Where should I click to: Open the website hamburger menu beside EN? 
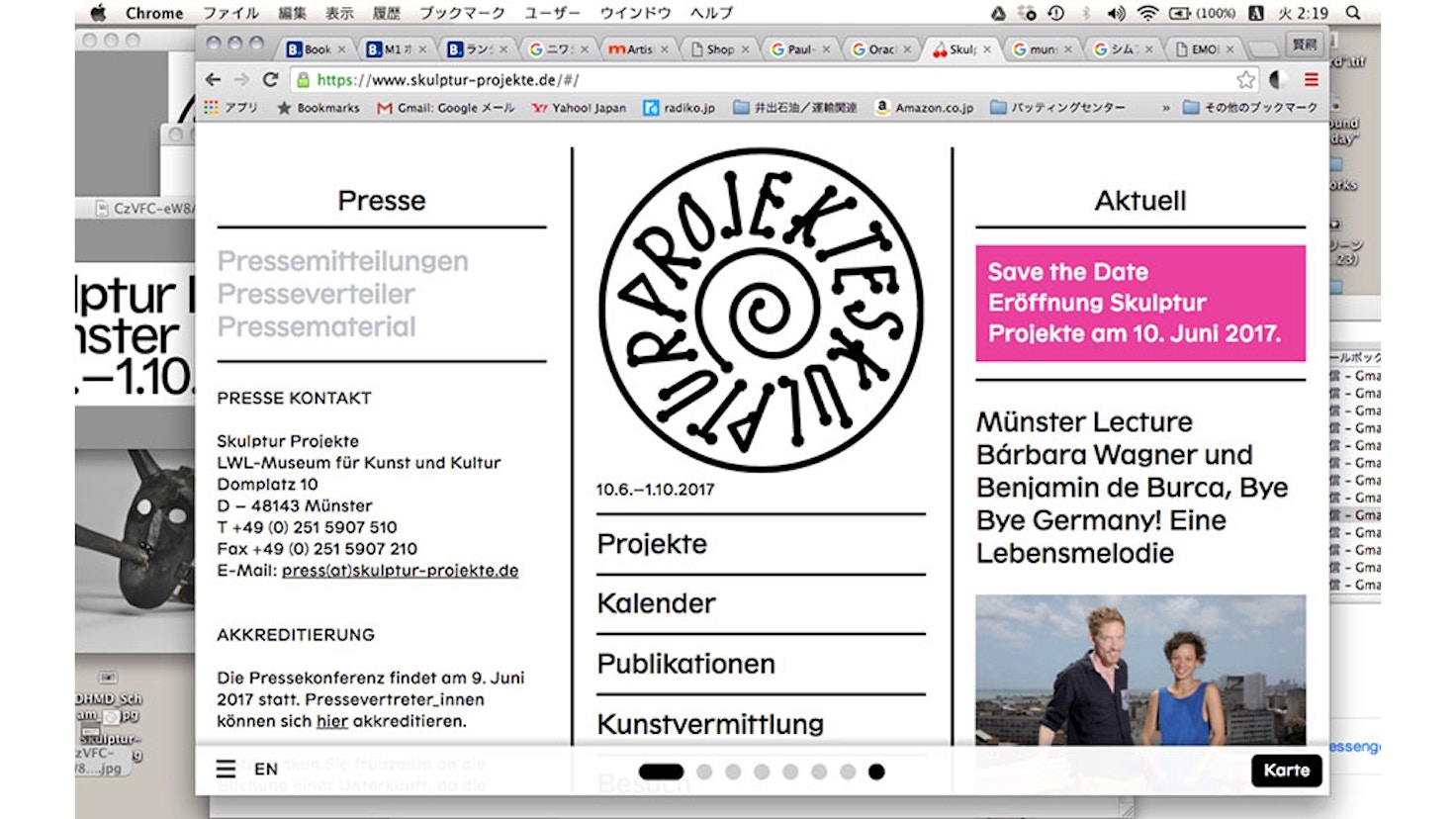click(226, 769)
